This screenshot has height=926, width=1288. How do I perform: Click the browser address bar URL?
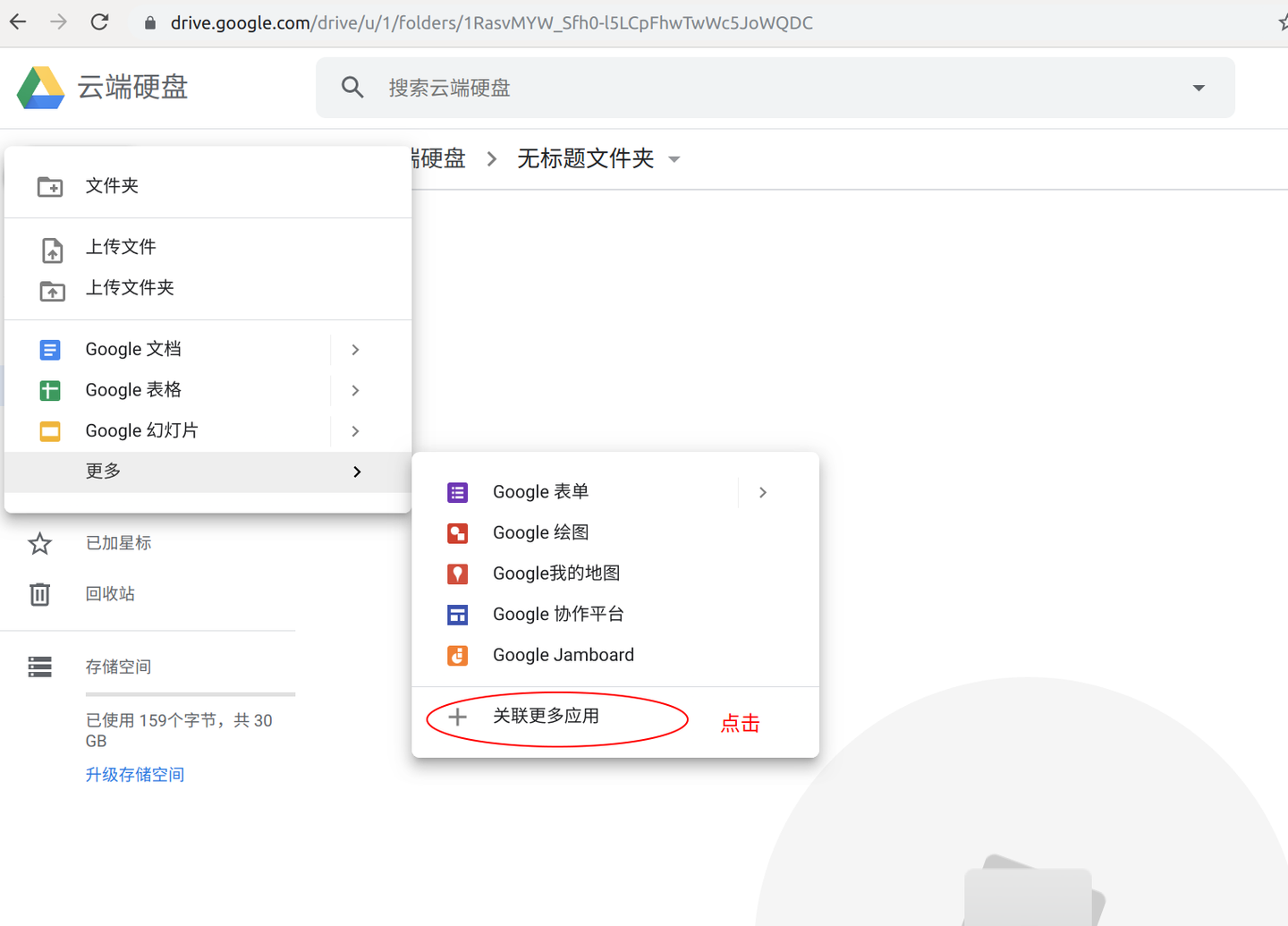(492, 22)
